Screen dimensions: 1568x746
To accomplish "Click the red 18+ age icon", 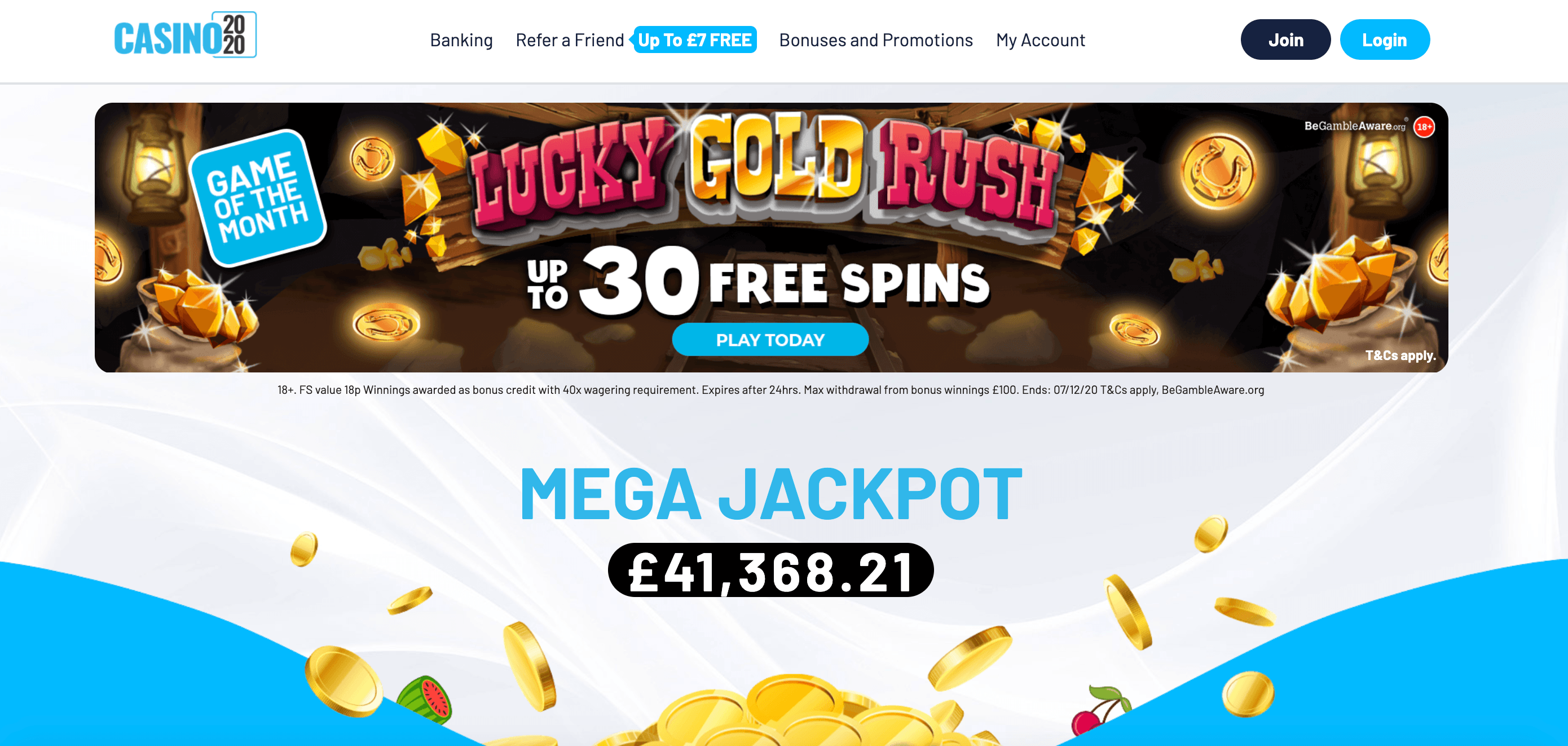I will pyautogui.click(x=1424, y=126).
